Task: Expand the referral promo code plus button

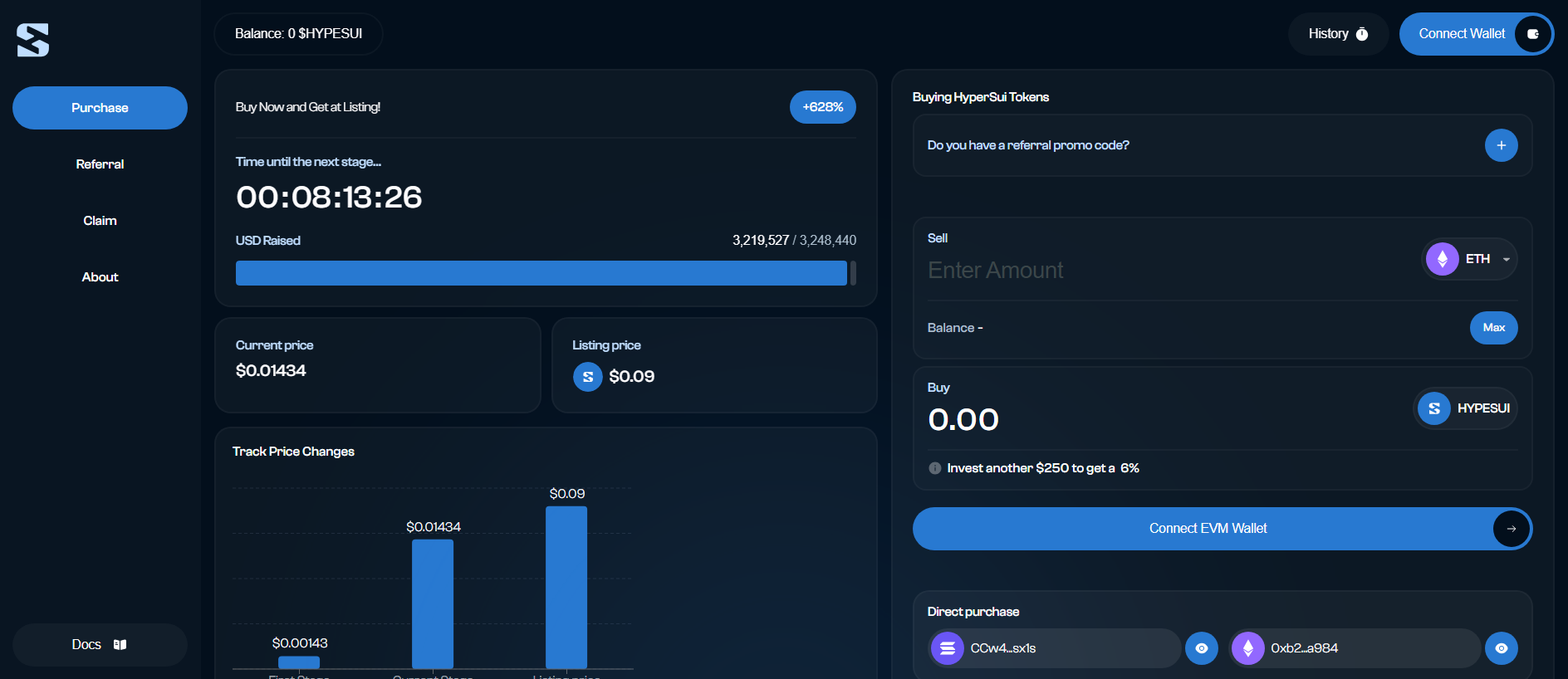Action: (1501, 145)
